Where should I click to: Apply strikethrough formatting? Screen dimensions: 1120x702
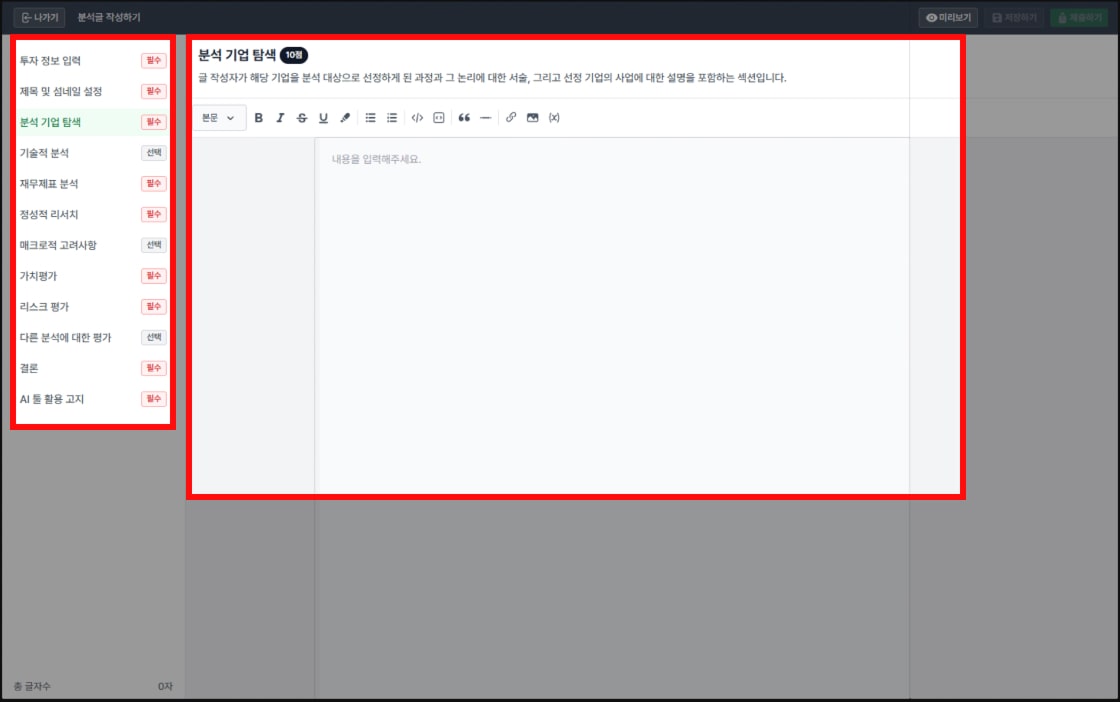pyautogui.click(x=301, y=118)
